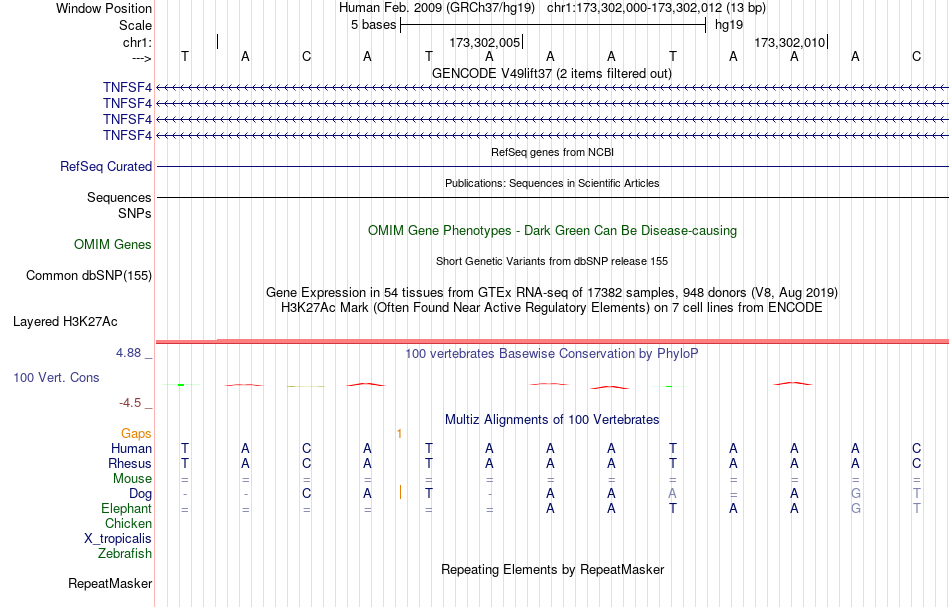Click the H3K27Ac Mark ENCODE track title

point(551,307)
